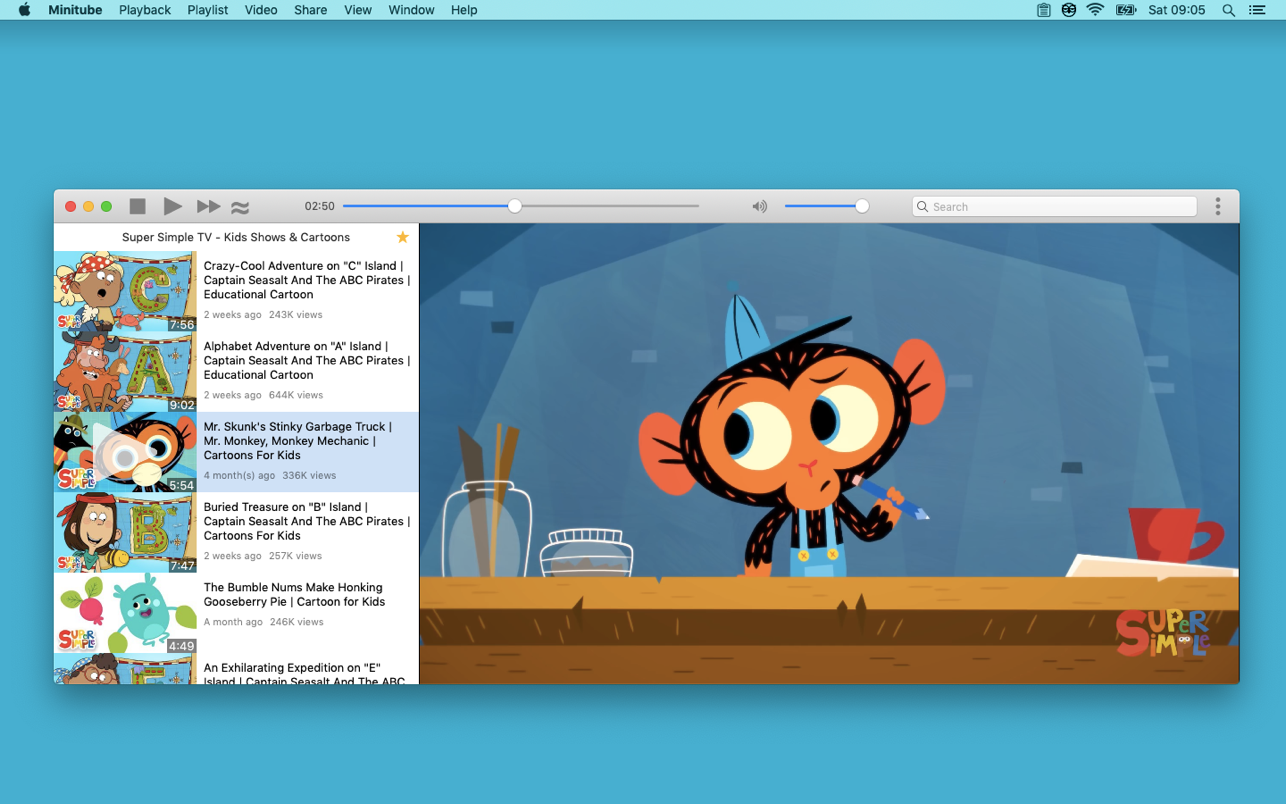Open the Notification Center list icon

click(x=1258, y=10)
